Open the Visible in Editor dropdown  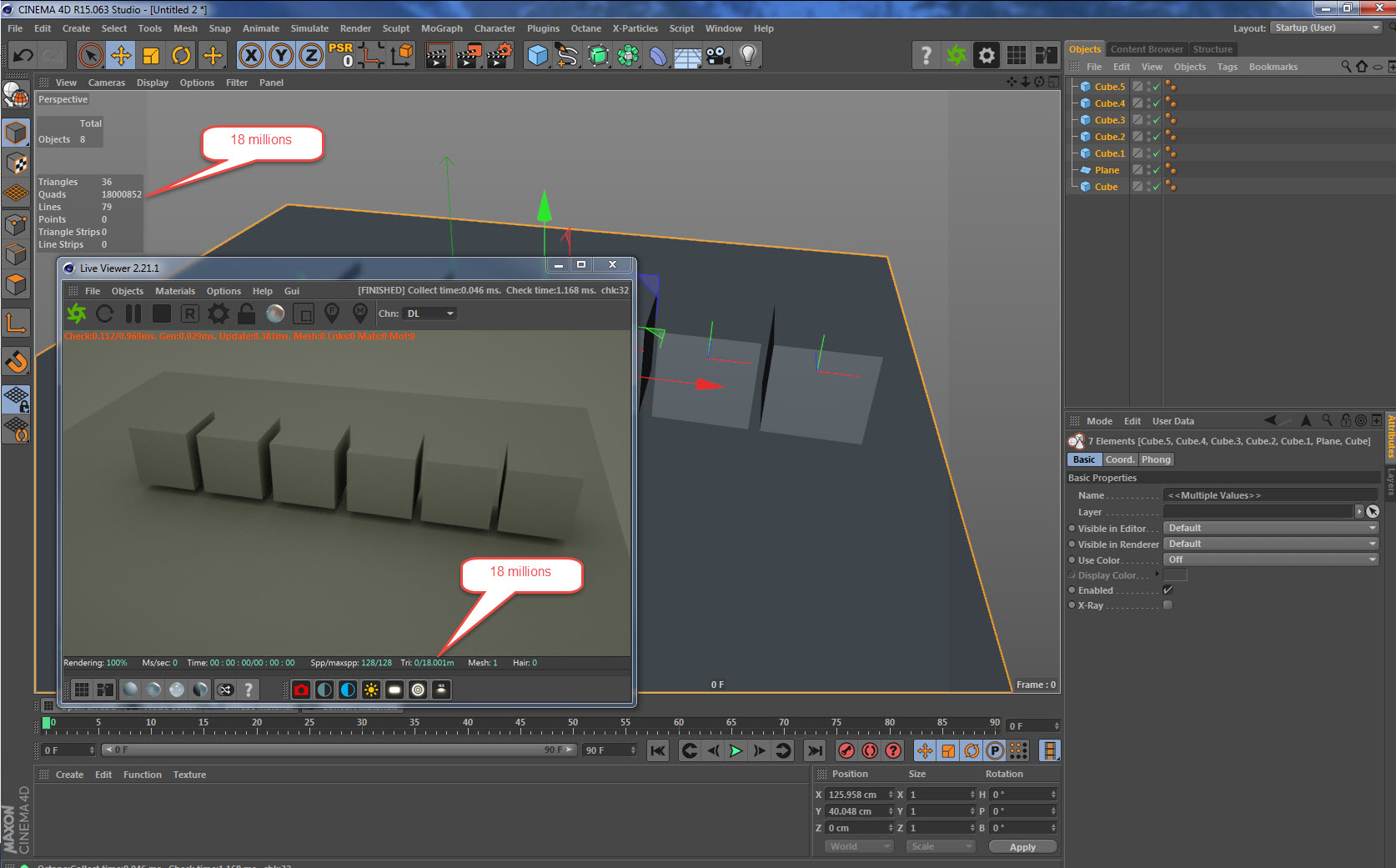(1271, 528)
